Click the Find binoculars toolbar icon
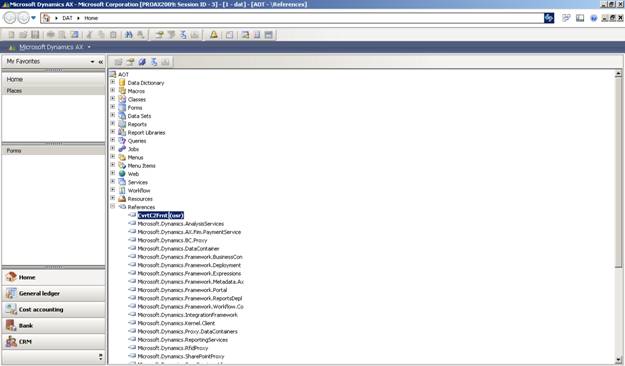The width and height of the screenshot is (625, 366). click(x=128, y=35)
